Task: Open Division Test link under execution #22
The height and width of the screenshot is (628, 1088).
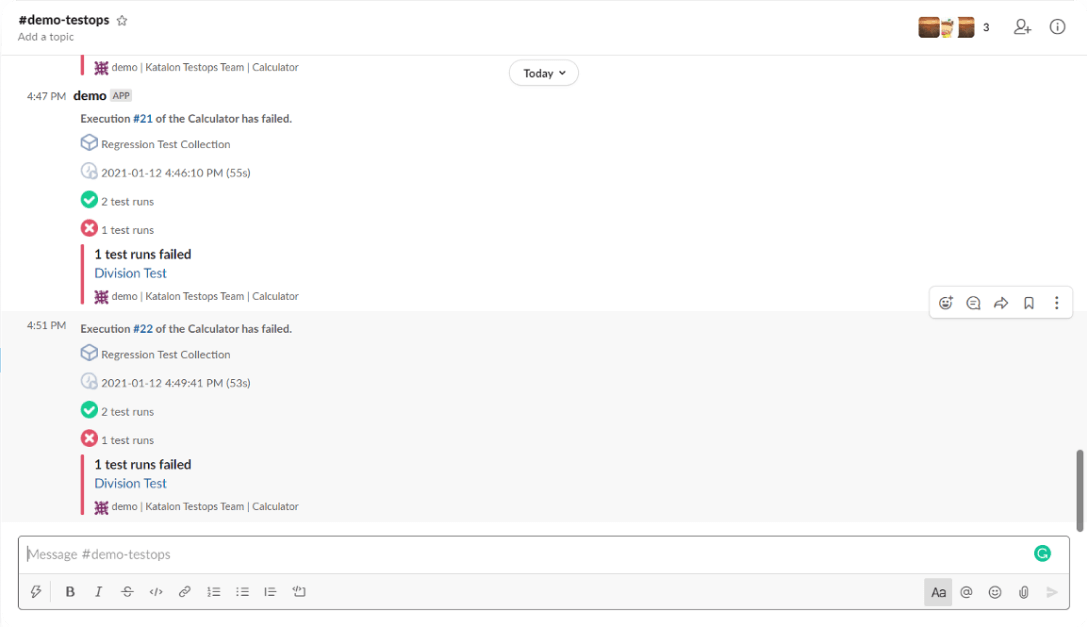Action: [x=130, y=483]
